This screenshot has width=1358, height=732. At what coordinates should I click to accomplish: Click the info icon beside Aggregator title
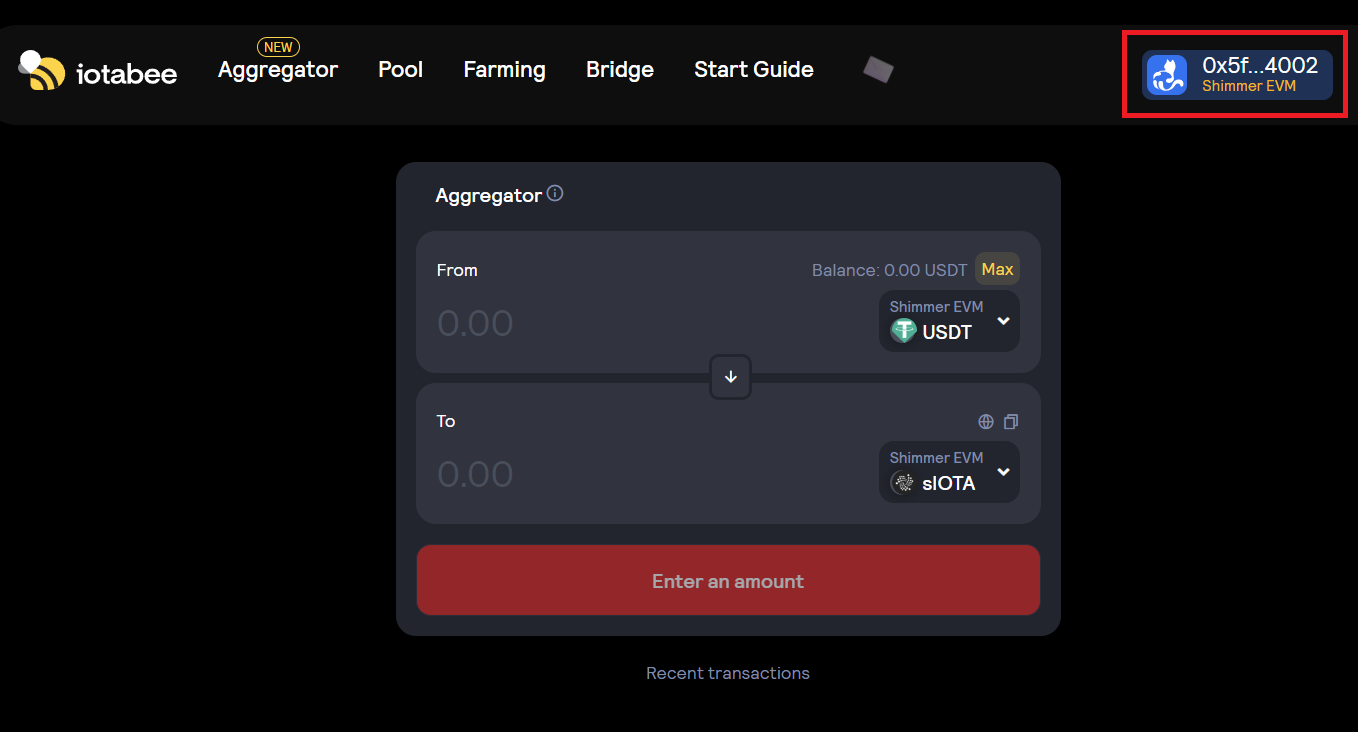pyautogui.click(x=555, y=194)
